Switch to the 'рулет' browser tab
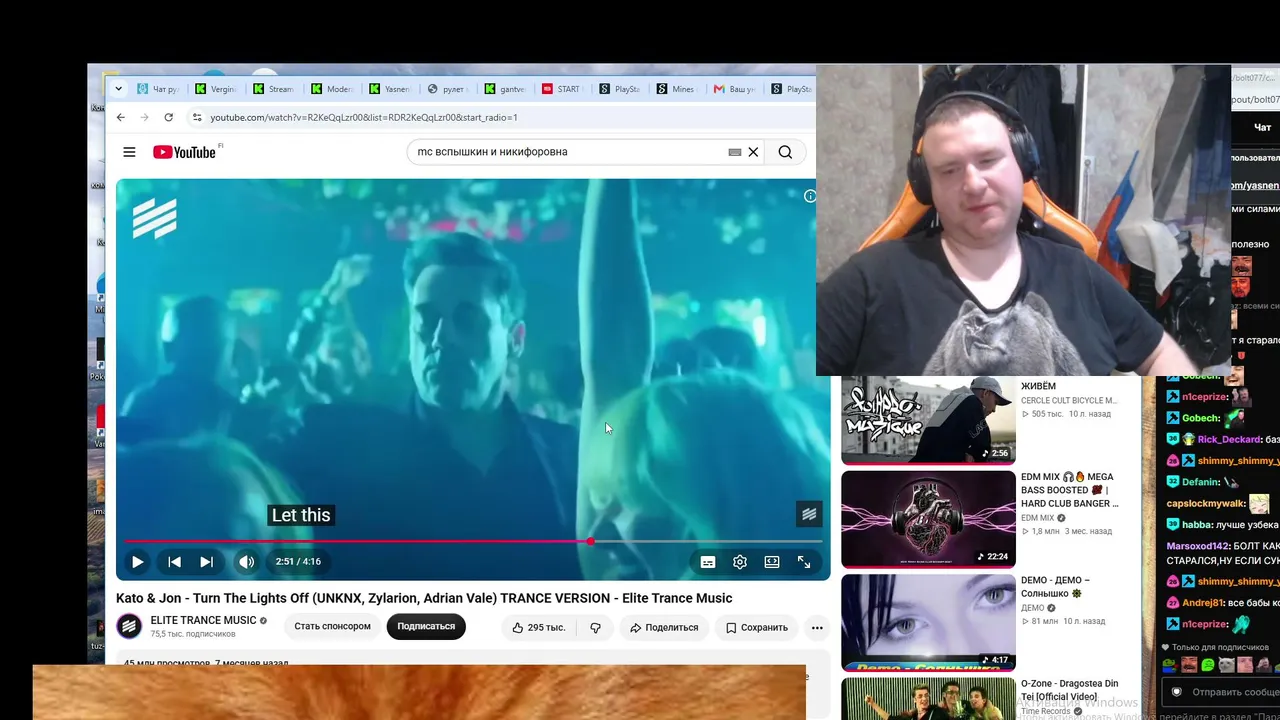This screenshot has width=1280, height=720. tap(448, 89)
